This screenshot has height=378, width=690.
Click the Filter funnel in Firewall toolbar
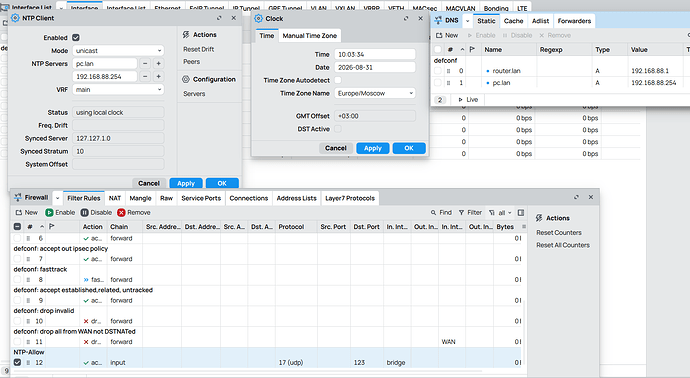(x=462, y=213)
